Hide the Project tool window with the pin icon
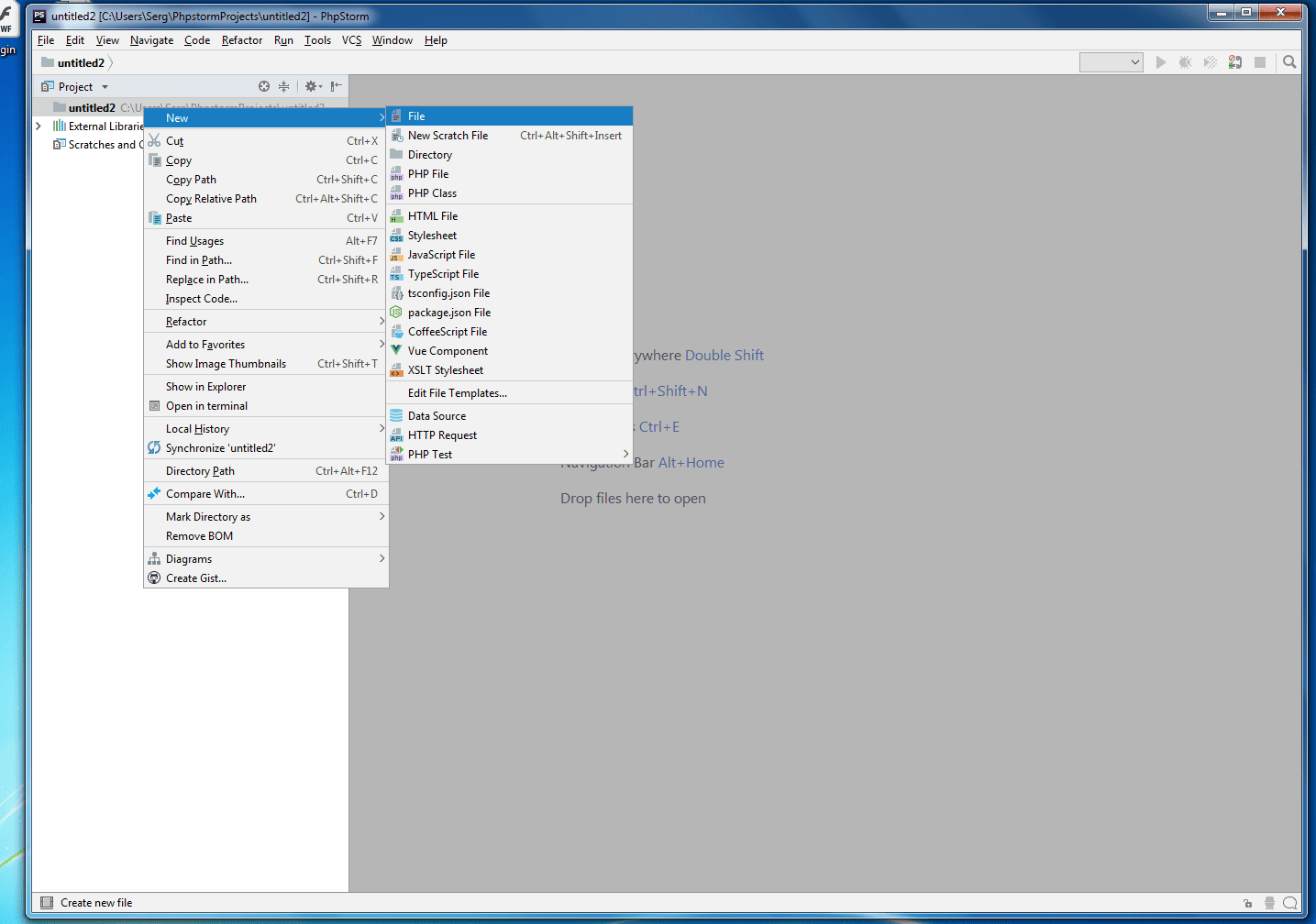Screen dimensions: 1316x924 (x=337, y=86)
